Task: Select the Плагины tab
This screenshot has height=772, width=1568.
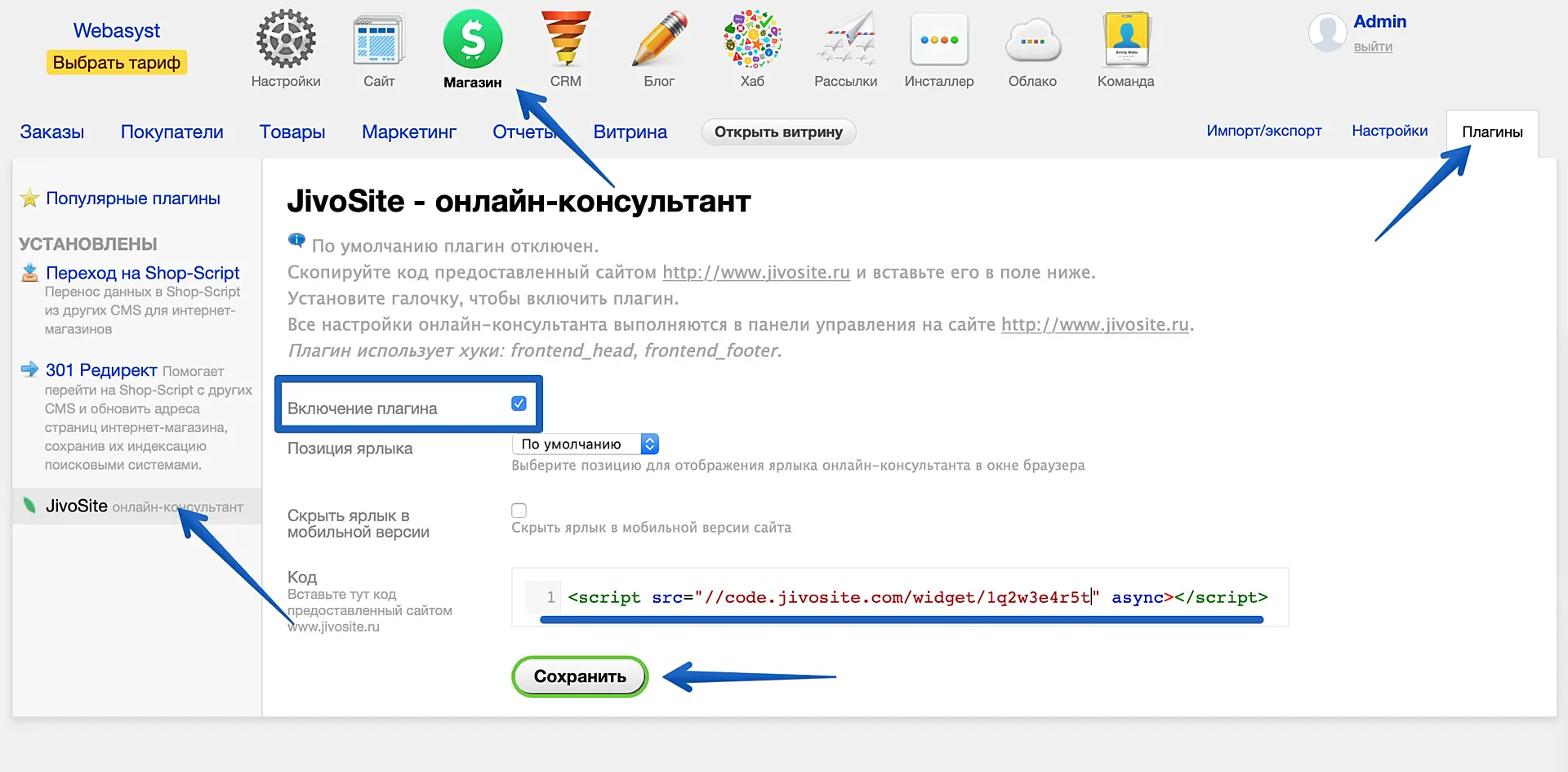Action: click(x=1492, y=132)
